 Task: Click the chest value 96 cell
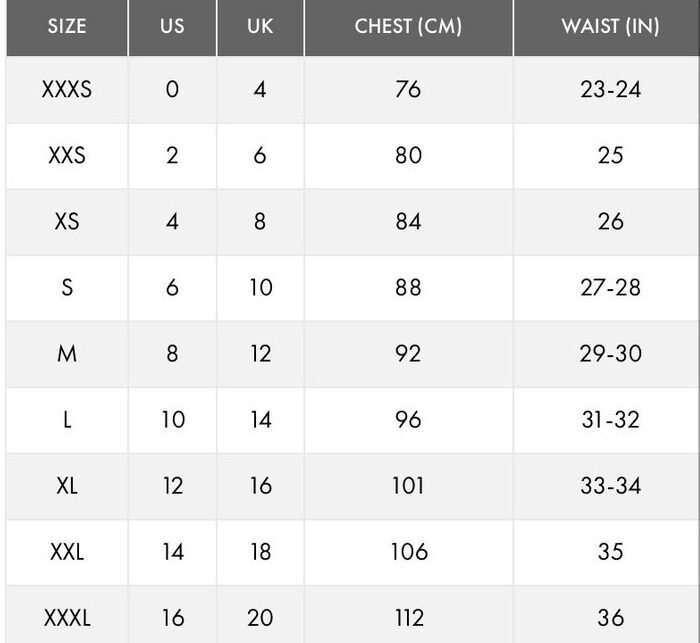tap(408, 420)
